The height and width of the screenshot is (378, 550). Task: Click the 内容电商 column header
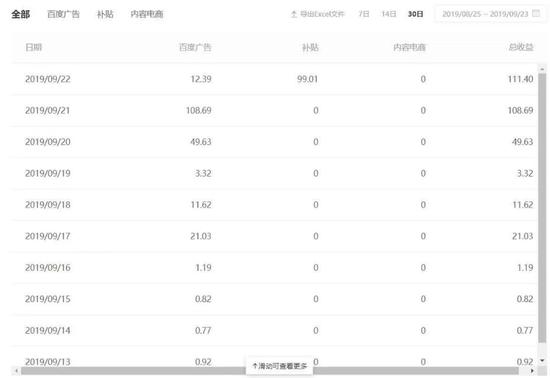click(409, 47)
